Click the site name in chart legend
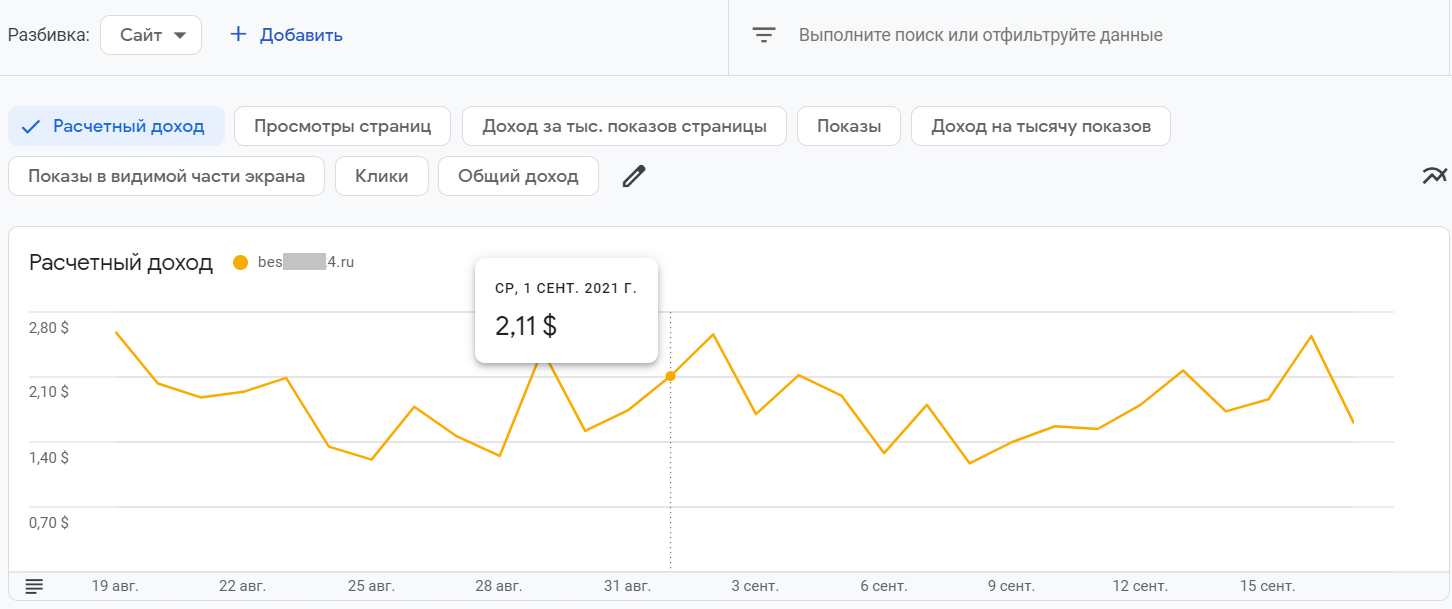Viewport: 1452px width, 609px height. 306,263
